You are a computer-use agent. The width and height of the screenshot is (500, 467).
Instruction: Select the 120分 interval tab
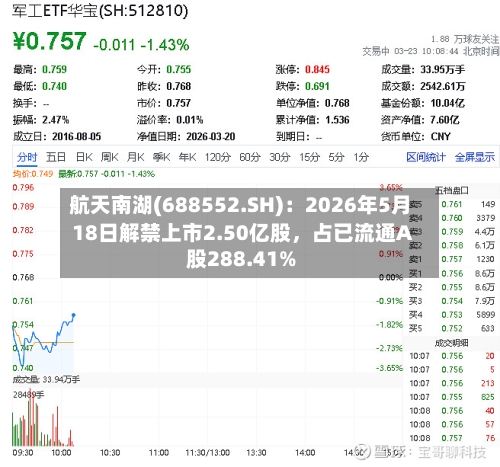(218, 157)
